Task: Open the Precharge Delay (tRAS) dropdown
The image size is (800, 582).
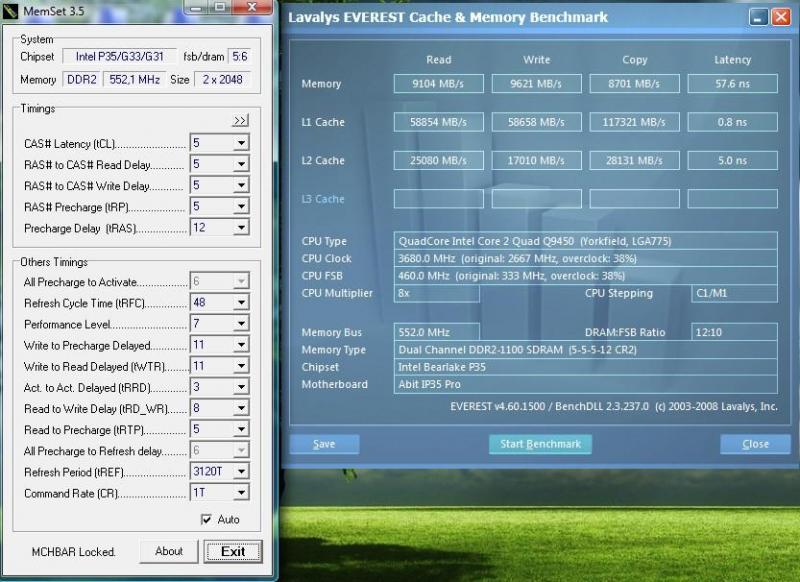Action: pos(241,227)
